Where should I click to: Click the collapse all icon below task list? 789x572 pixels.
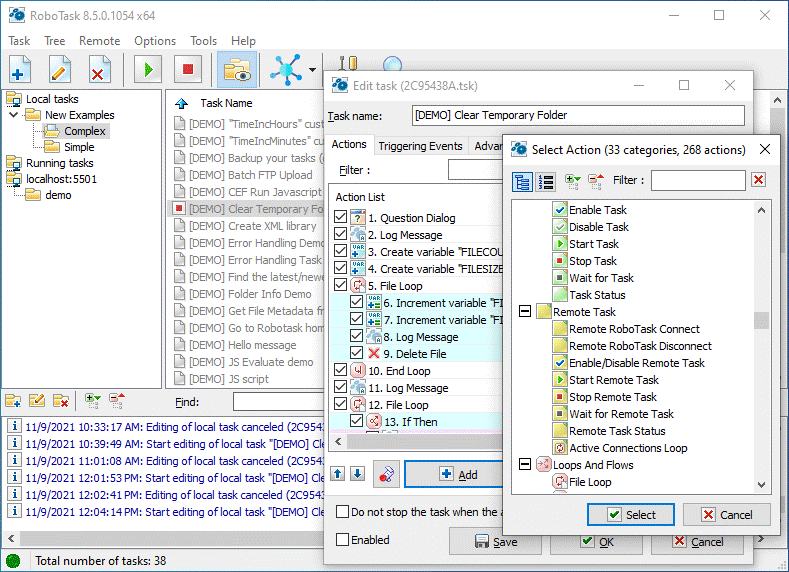coord(117,401)
